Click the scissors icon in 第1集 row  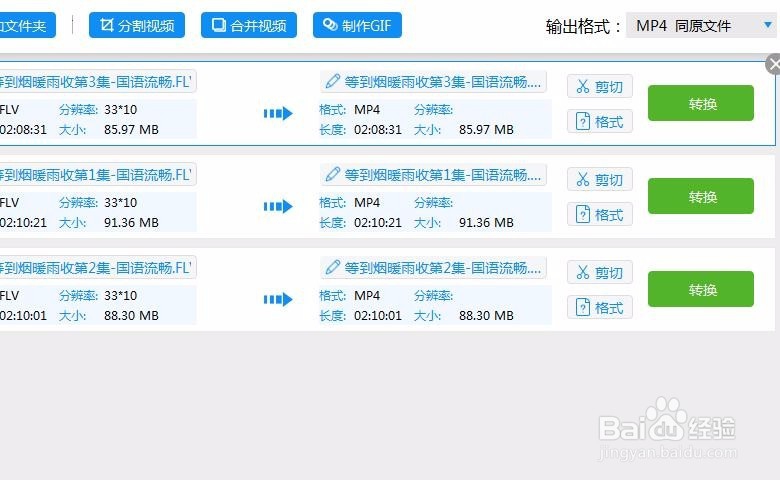(x=583, y=180)
